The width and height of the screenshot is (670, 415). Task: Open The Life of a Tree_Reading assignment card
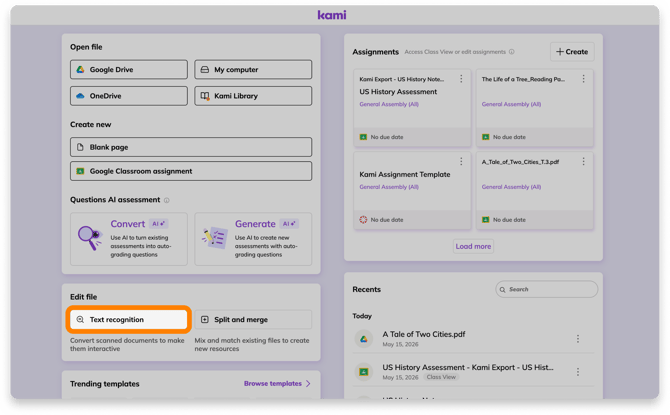tap(535, 108)
